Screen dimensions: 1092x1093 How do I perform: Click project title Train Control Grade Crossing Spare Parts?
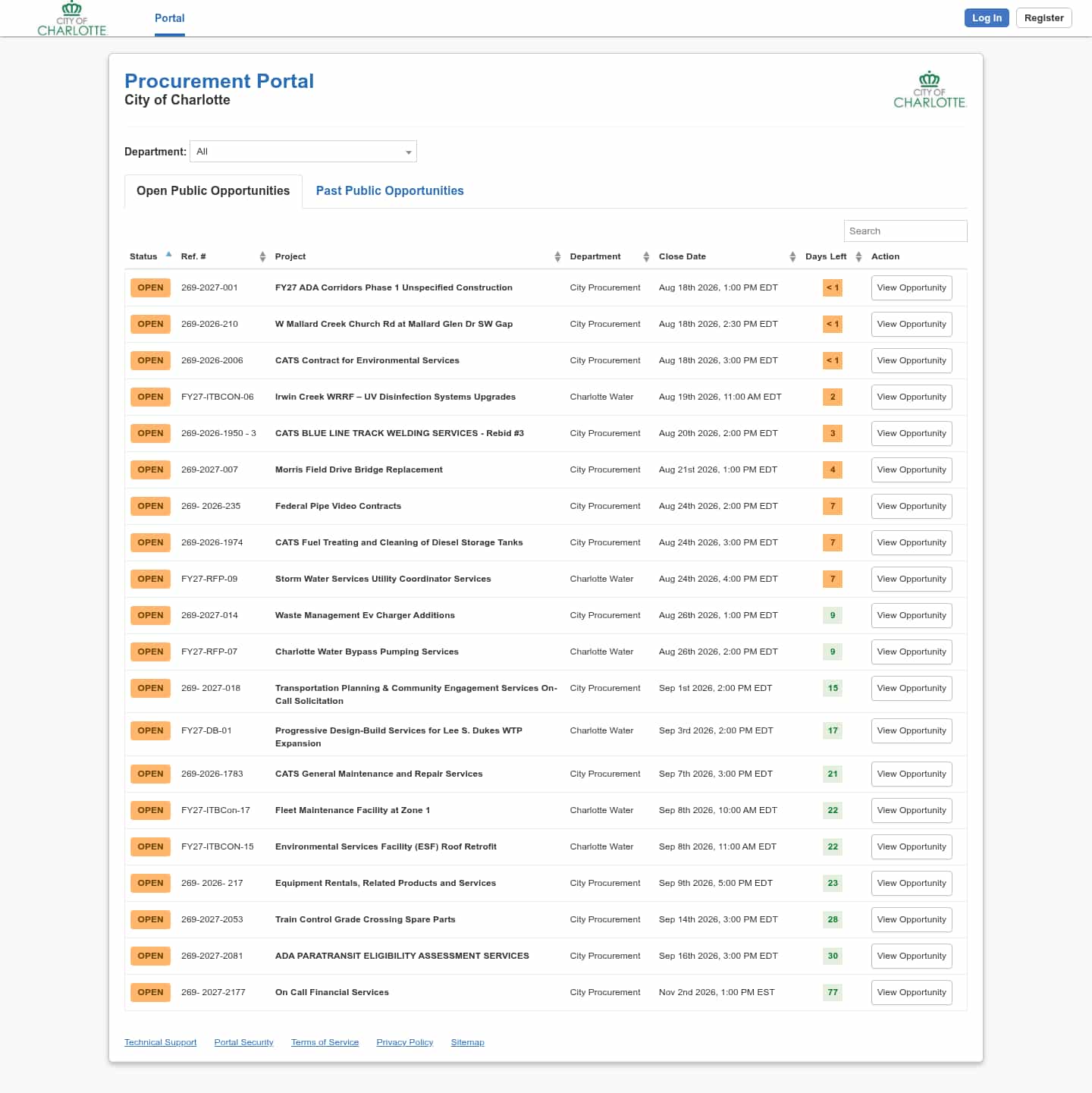tap(366, 919)
